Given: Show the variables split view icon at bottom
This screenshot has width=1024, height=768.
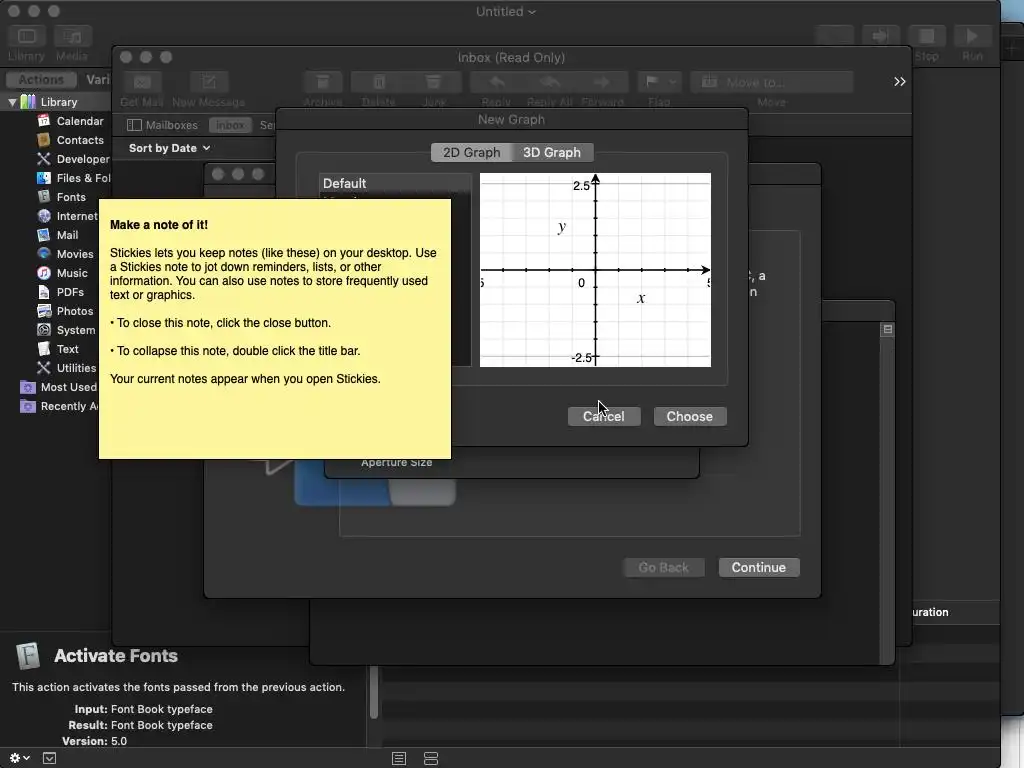Looking at the screenshot, I should 431,758.
